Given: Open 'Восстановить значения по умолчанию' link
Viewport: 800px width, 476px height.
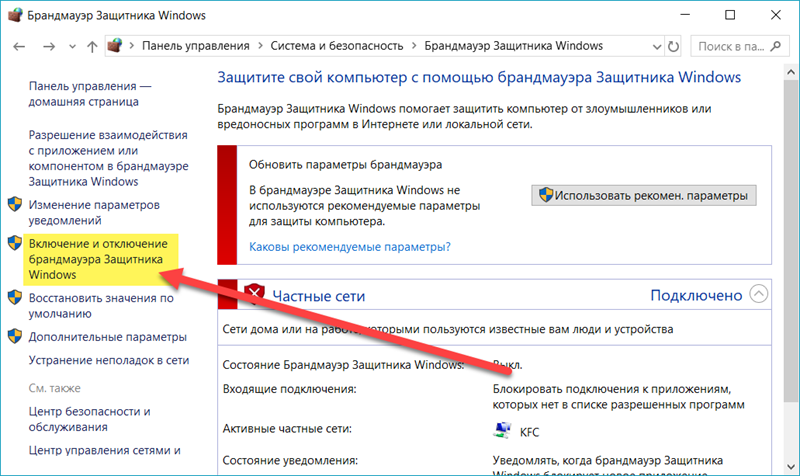Looking at the screenshot, I should (x=101, y=306).
